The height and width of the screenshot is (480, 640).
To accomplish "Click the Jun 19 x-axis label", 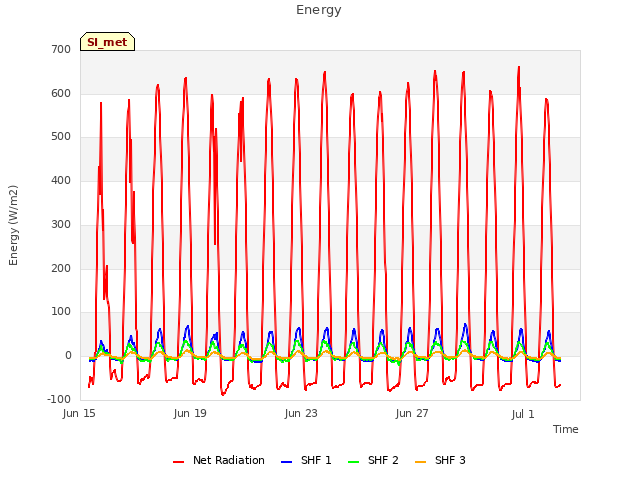I will [190, 413].
